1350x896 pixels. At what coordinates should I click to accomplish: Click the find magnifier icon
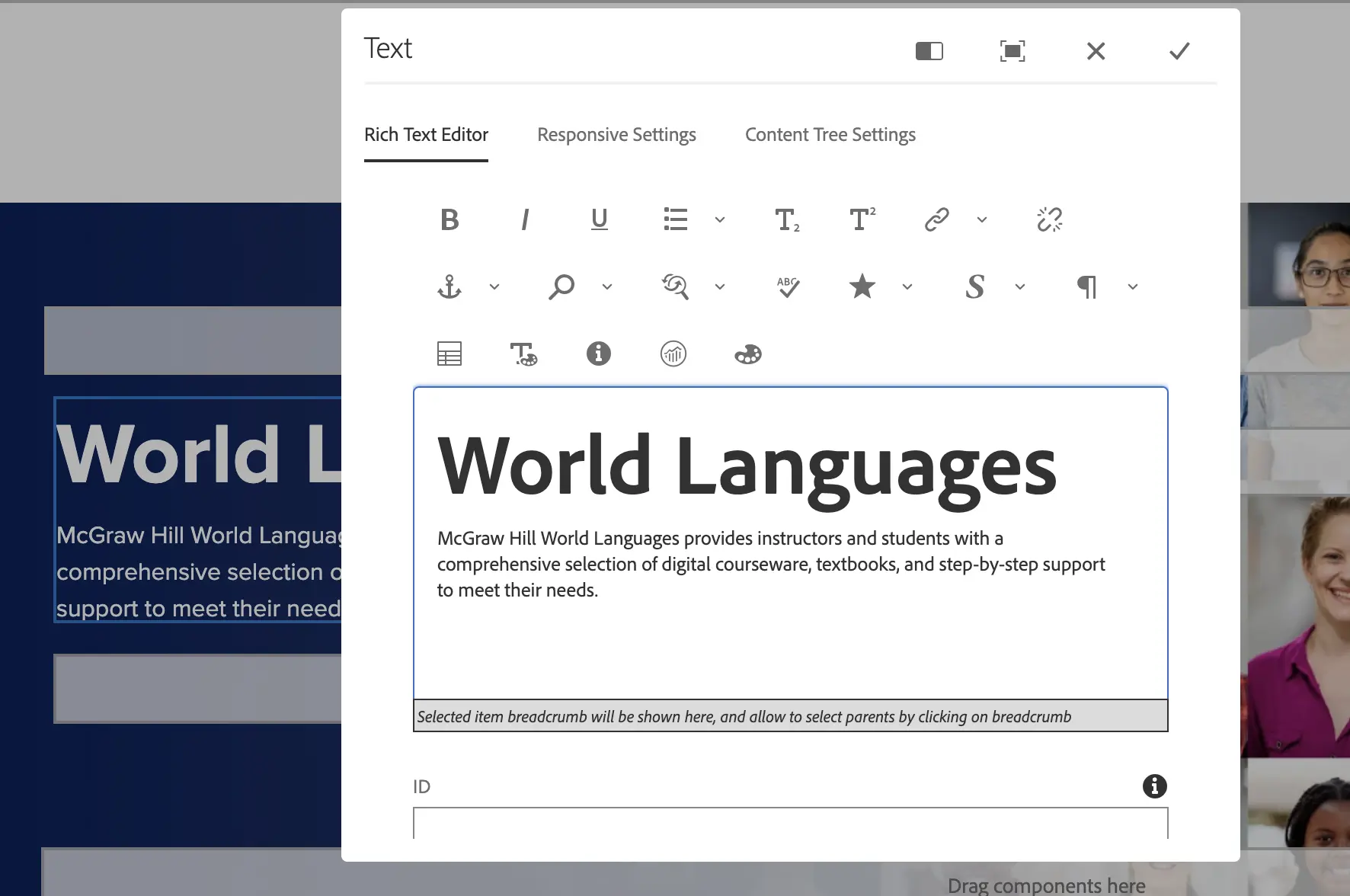(x=561, y=287)
